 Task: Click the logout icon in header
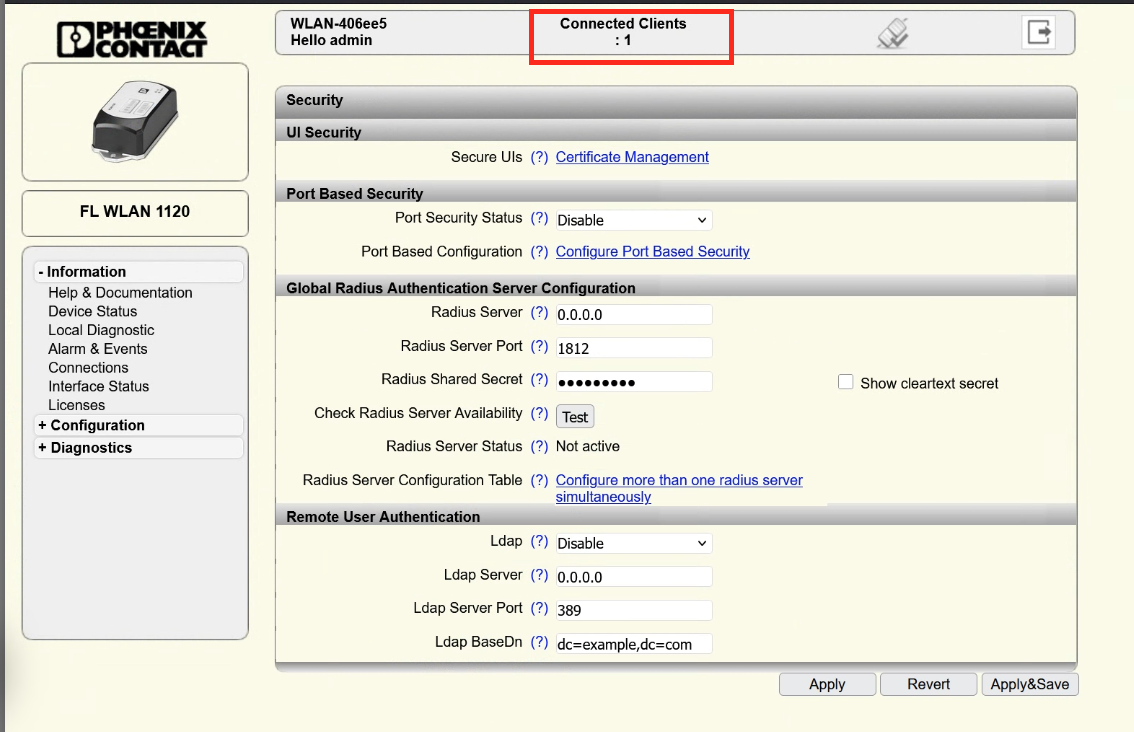[1039, 32]
